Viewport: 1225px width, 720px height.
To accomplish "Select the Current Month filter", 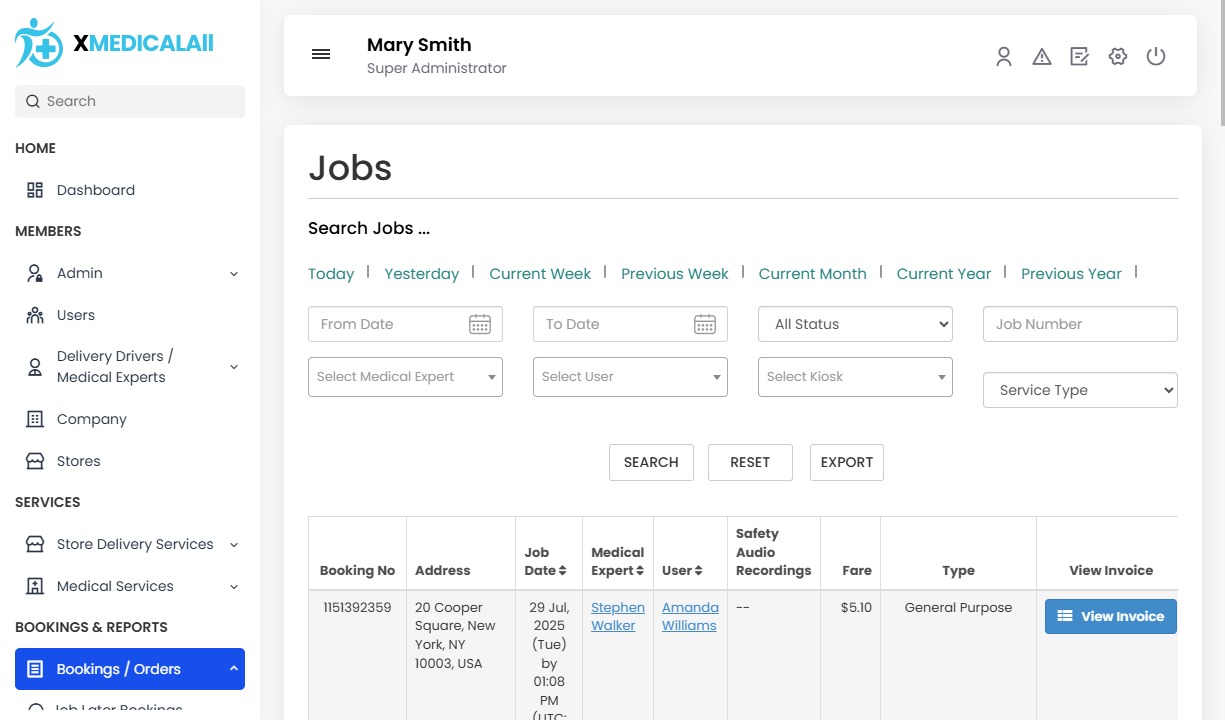I will 813,273.
